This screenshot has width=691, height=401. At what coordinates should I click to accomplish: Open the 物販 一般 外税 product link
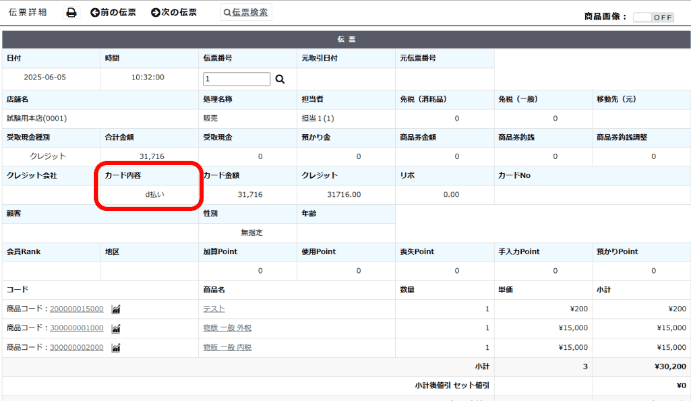[227, 328]
